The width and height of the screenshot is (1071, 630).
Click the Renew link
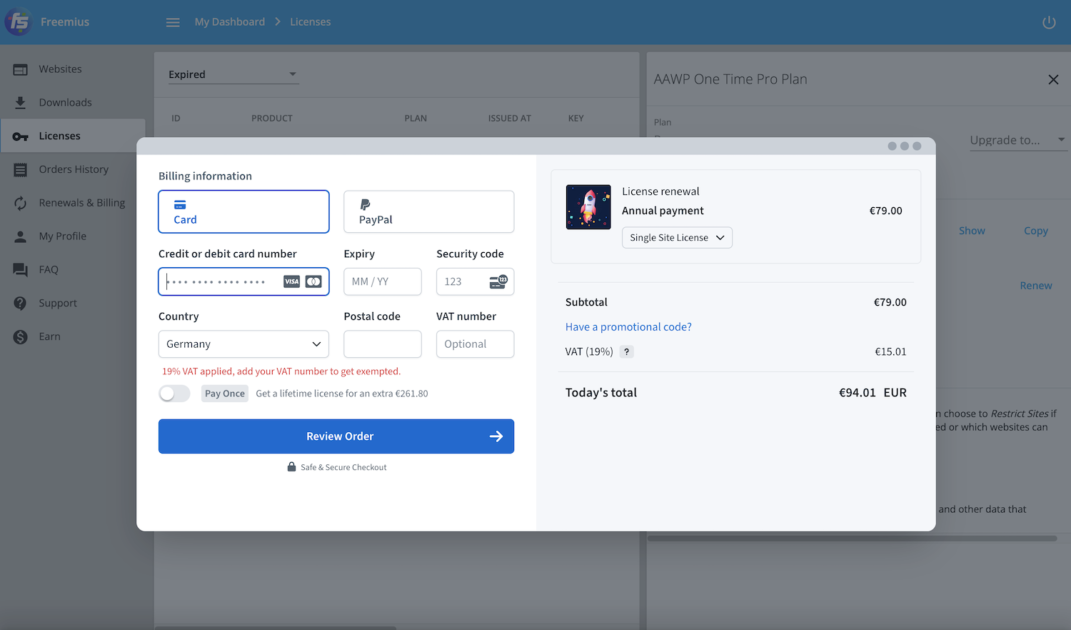click(1035, 286)
